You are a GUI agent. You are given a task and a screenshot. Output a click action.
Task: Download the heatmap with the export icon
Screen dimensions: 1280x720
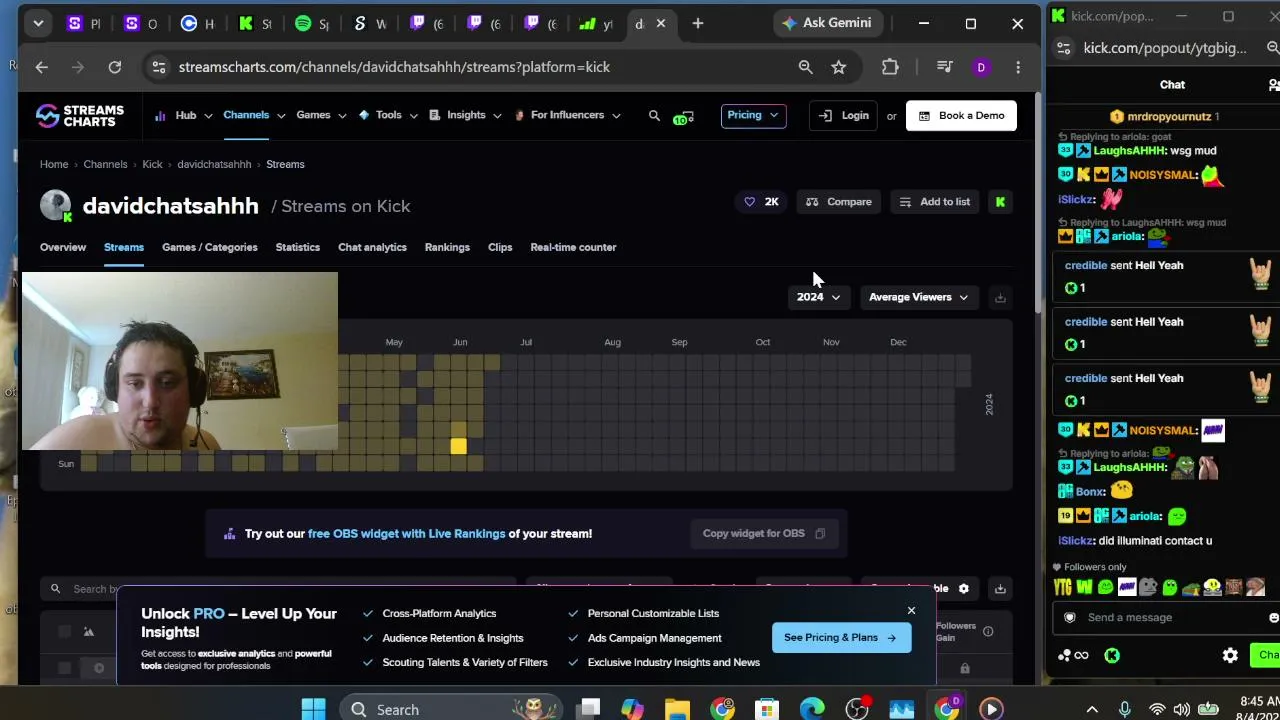click(x=1000, y=297)
